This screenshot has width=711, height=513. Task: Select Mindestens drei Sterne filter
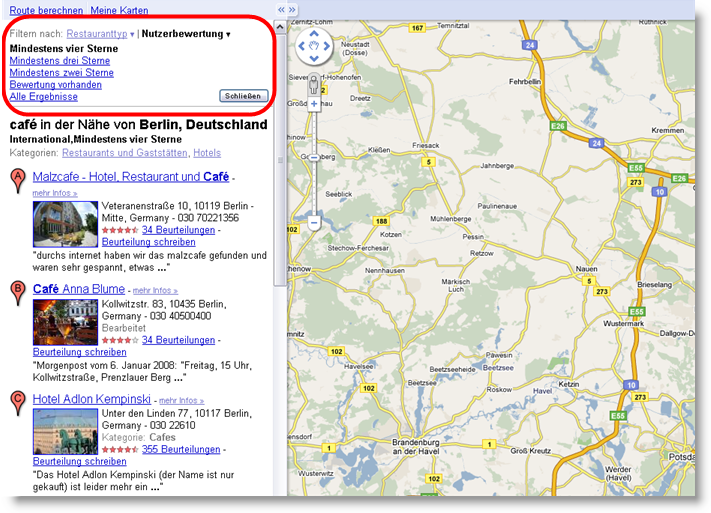(x=60, y=61)
